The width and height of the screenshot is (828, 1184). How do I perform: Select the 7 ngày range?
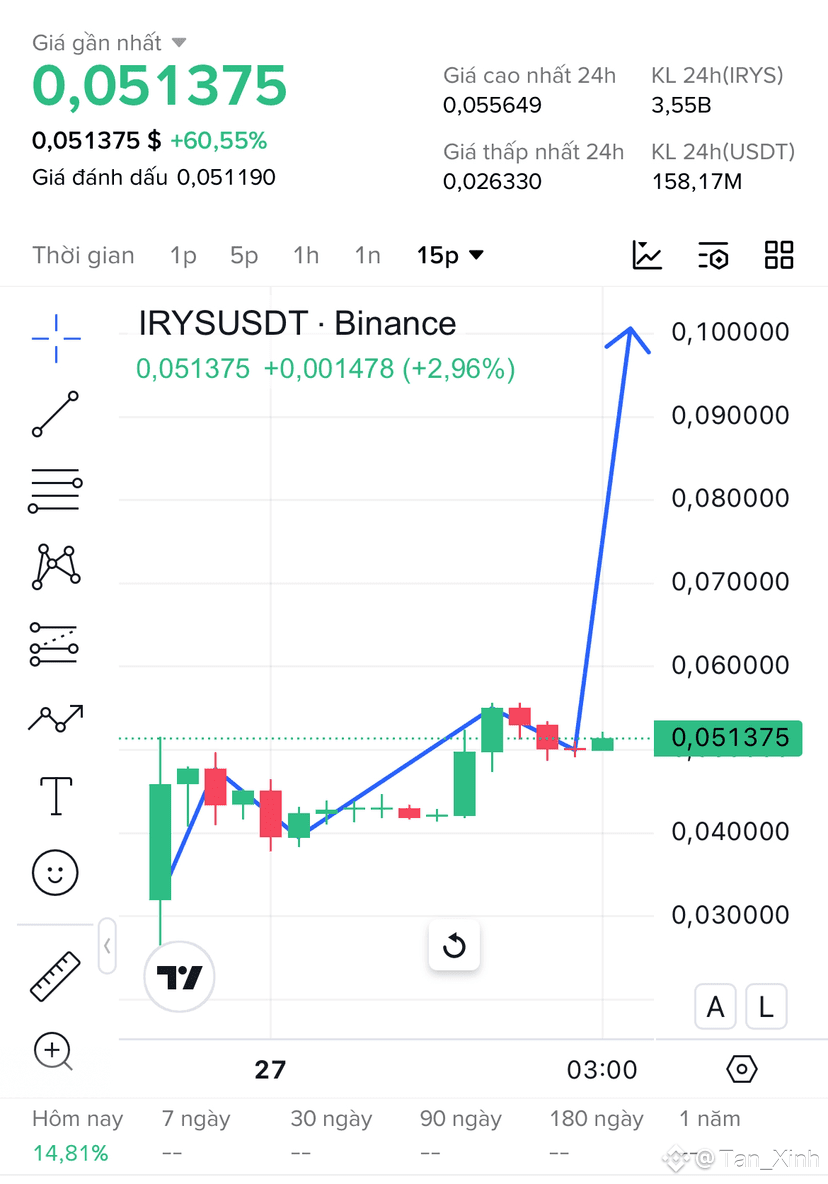[x=195, y=1118]
